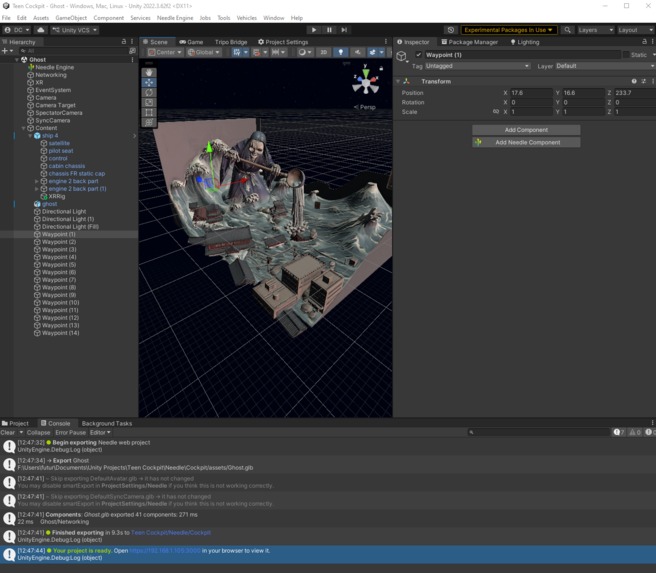Screen dimensions: 656x573
Task: Switch to the Project tab
Action: click(x=15, y=423)
